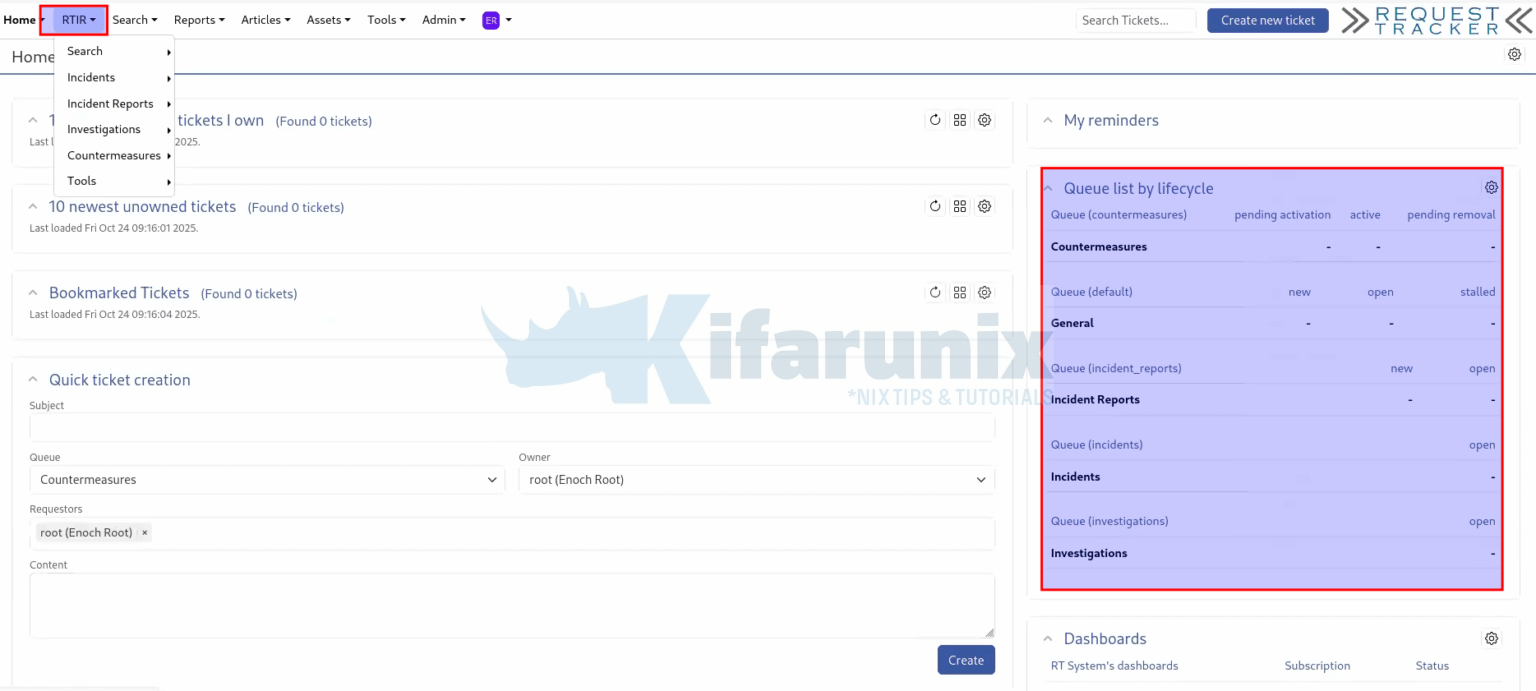Open the Owner dropdown showing root (Enoch Root)
Image resolution: width=1536 pixels, height=691 pixels.
pyautogui.click(x=755, y=479)
